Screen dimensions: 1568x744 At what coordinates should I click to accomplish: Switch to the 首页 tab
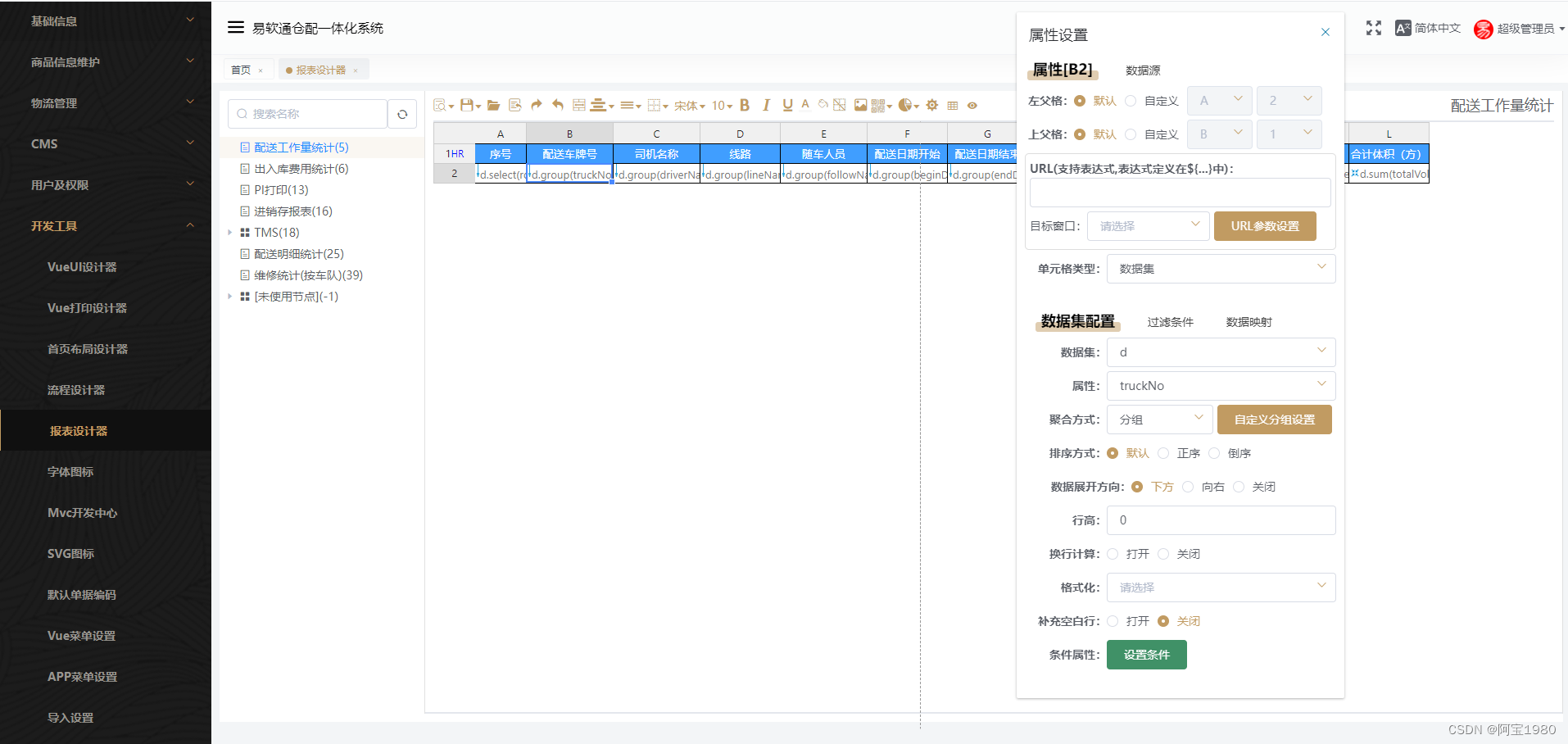241,70
